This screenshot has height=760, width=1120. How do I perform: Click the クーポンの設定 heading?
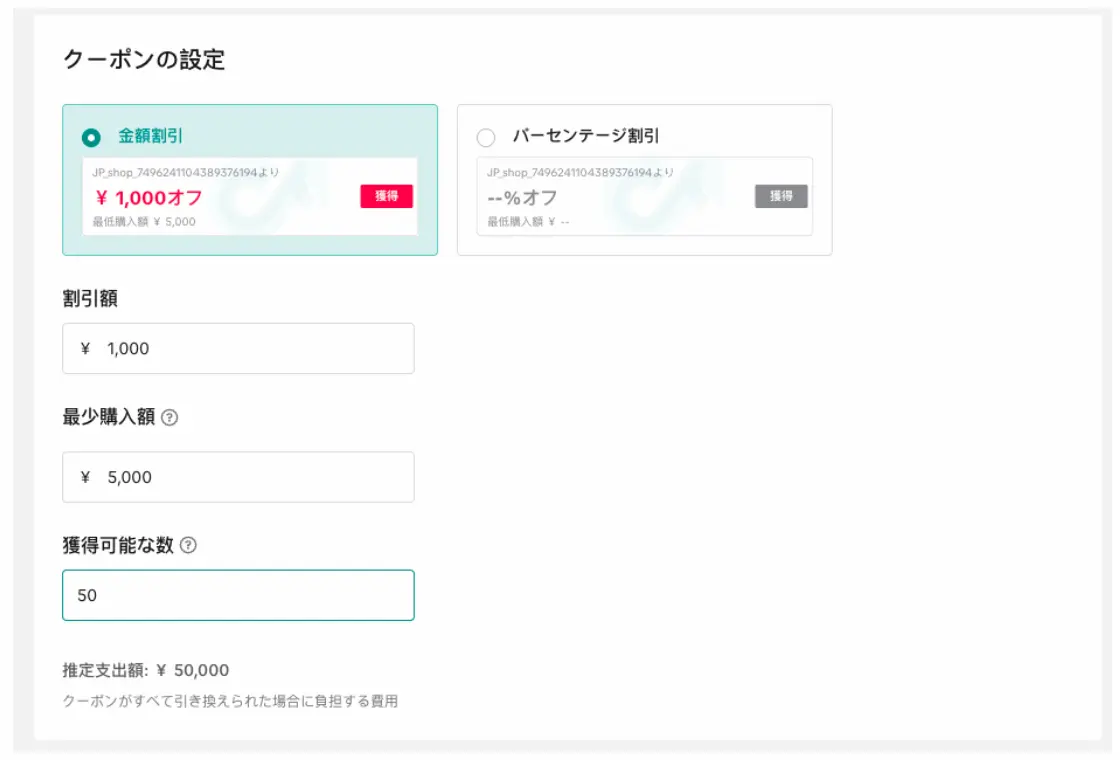pos(144,59)
